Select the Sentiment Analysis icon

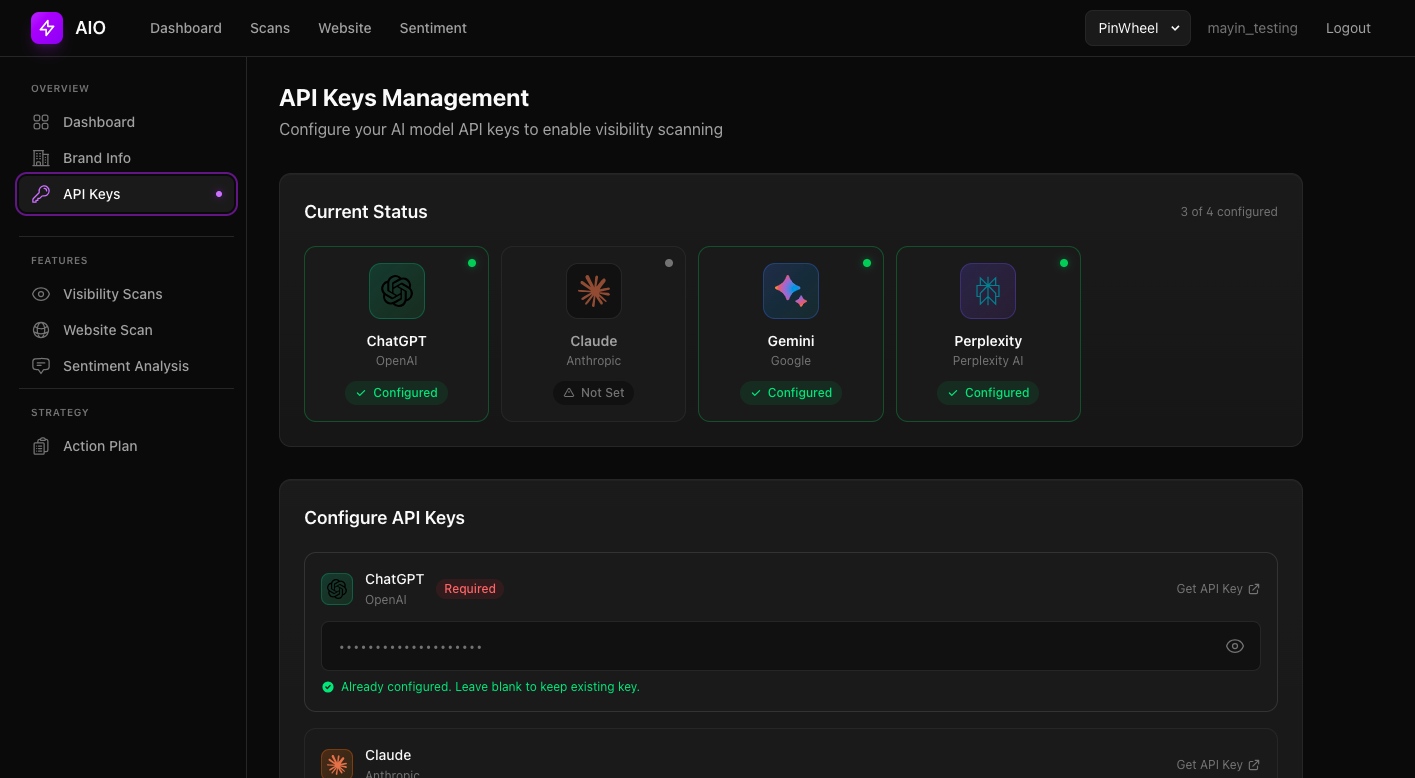click(40, 365)
